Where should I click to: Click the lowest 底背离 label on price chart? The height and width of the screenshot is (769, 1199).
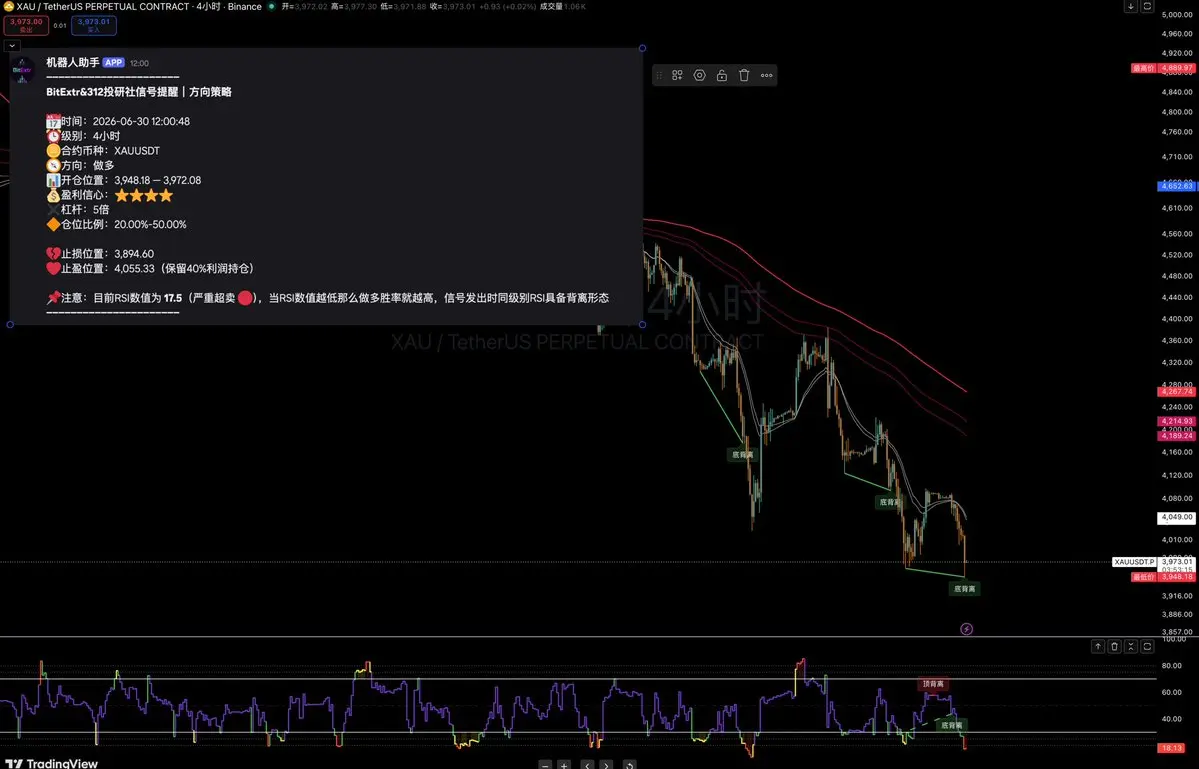tap(964, 589)
